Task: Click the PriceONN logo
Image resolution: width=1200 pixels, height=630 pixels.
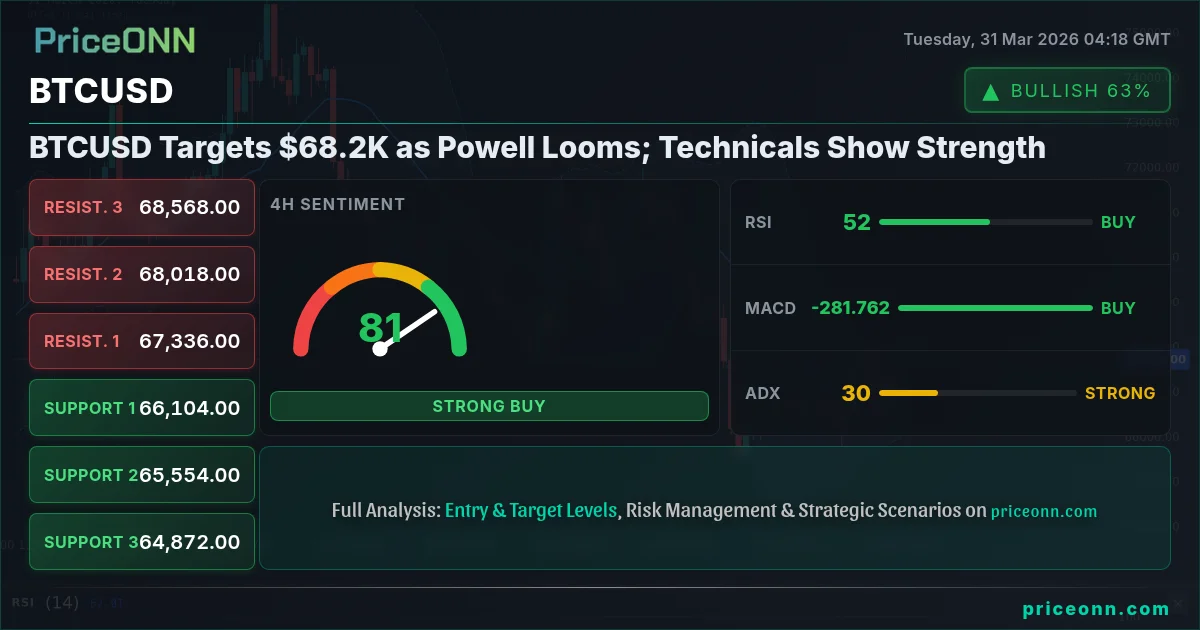Action: pos(115,41)
